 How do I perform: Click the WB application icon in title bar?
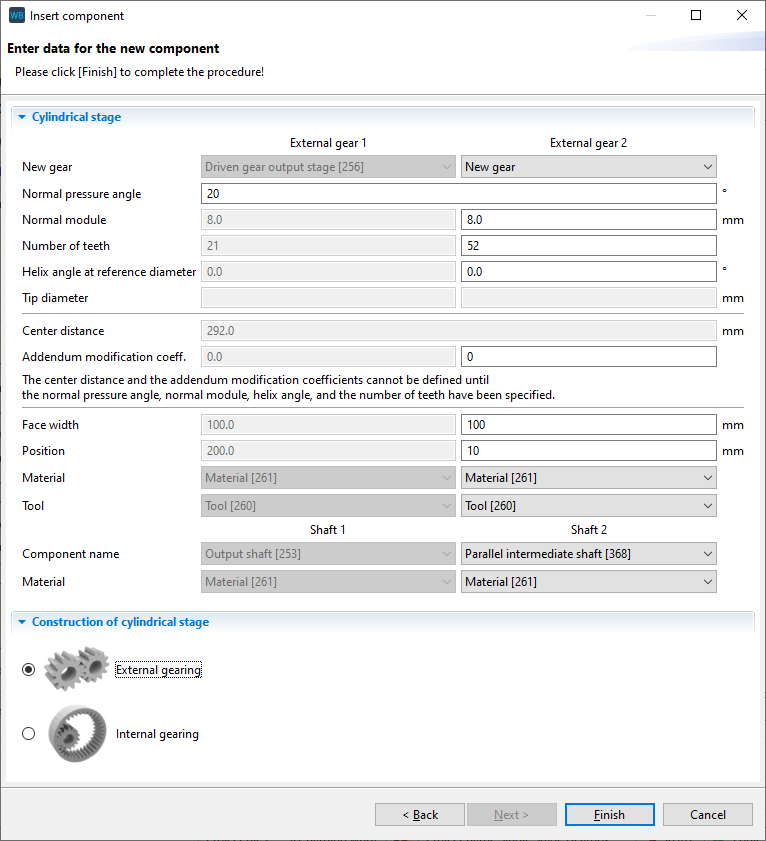pos(16,16)
